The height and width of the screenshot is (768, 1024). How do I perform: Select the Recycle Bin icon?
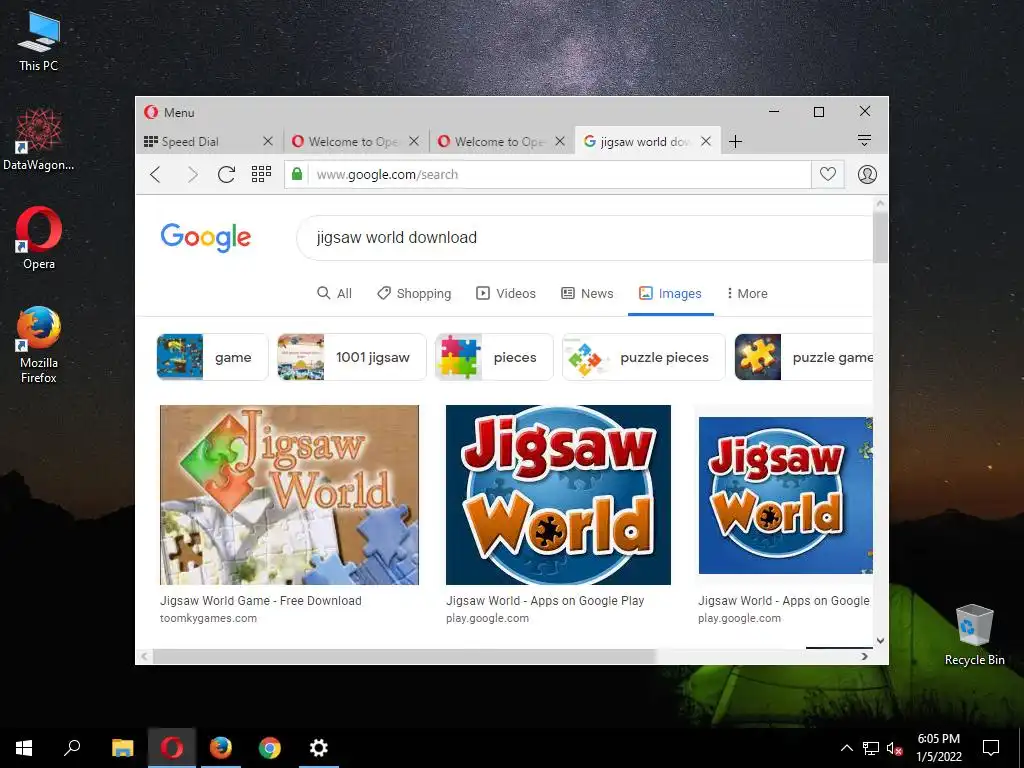click(x=974, y=635)
